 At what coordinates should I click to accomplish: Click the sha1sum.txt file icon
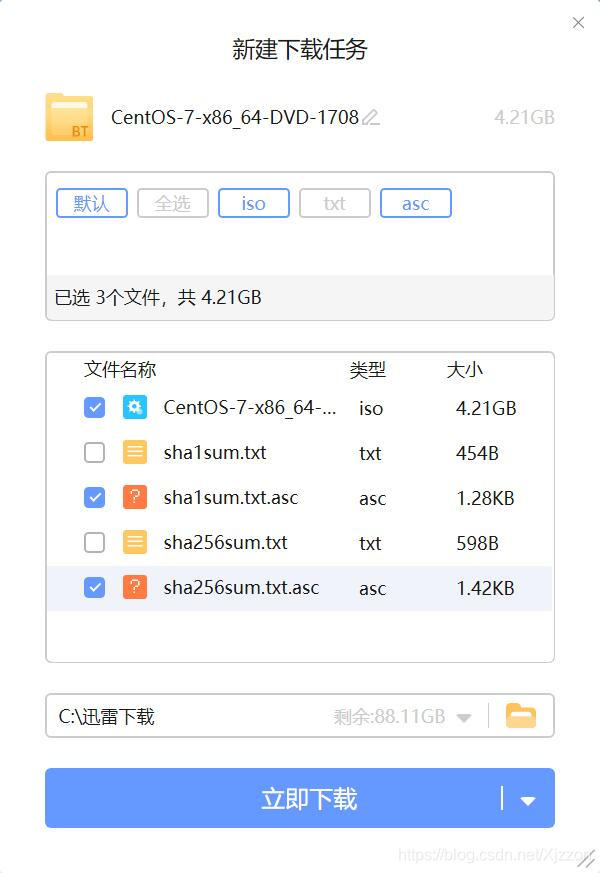pyautogui.click(x=135, y=452)
